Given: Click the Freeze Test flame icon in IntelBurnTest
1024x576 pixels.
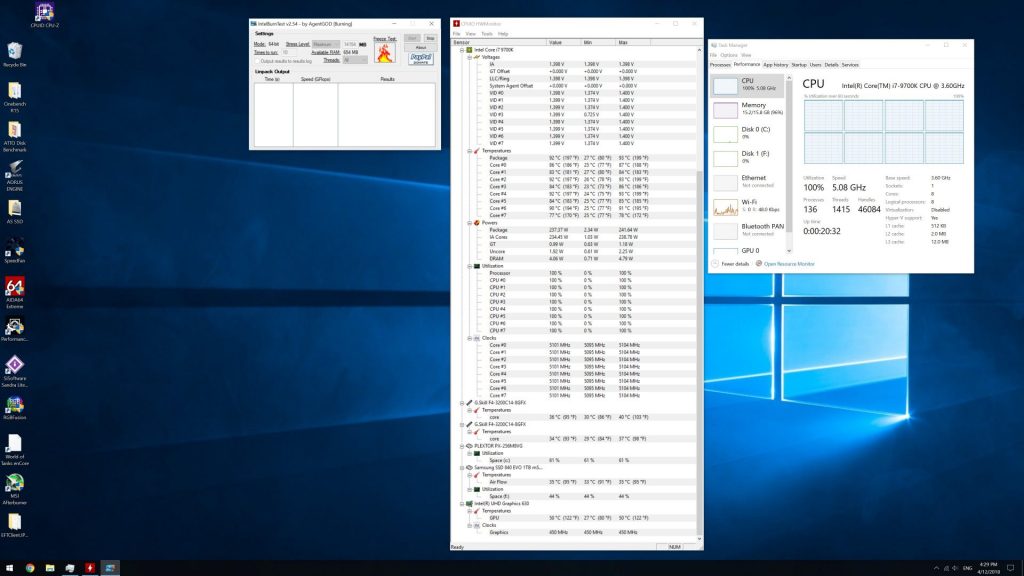Looking at the screenshot, I should coord(385,53).
